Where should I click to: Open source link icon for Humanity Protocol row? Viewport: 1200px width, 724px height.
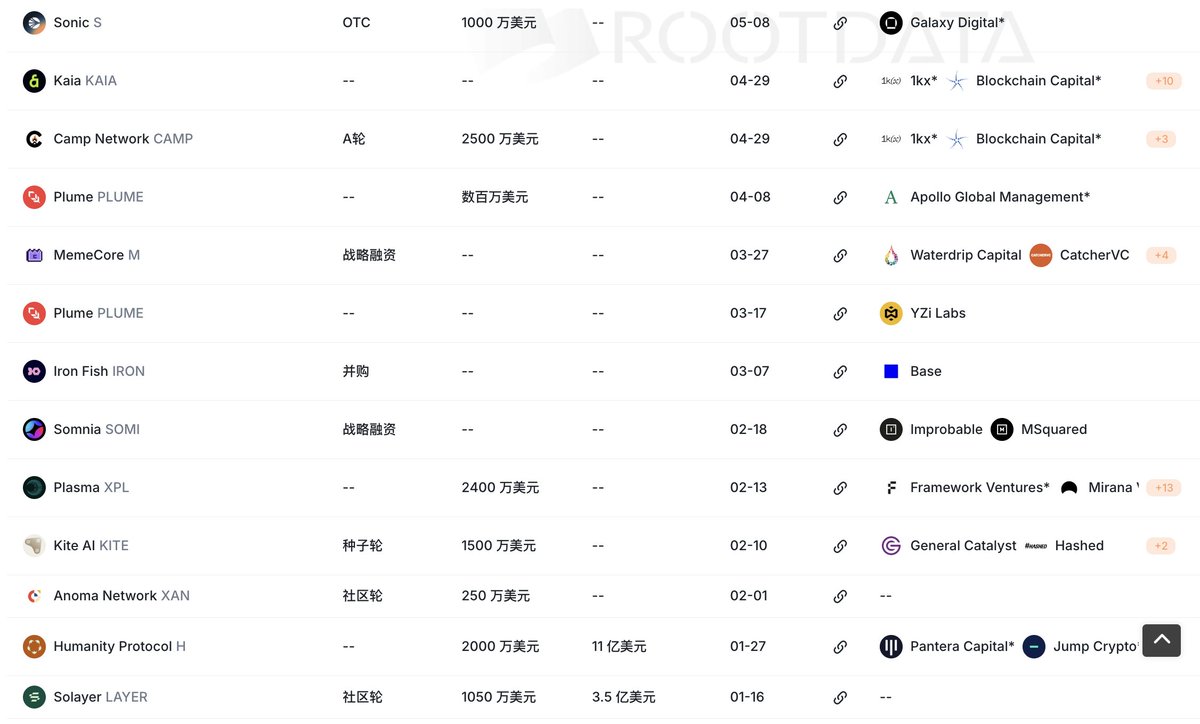point(840,647)
